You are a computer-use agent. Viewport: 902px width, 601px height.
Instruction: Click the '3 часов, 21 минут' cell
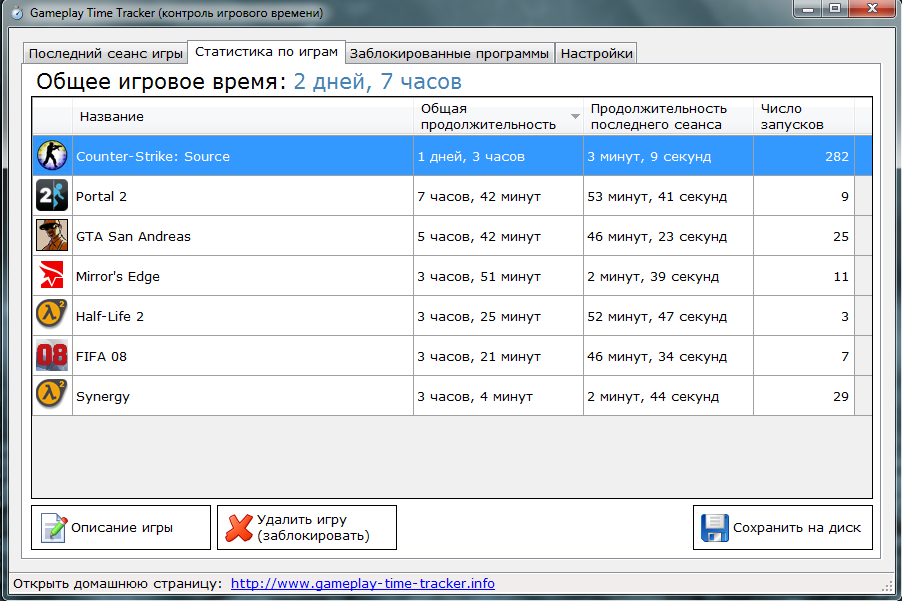coord(498,356)
